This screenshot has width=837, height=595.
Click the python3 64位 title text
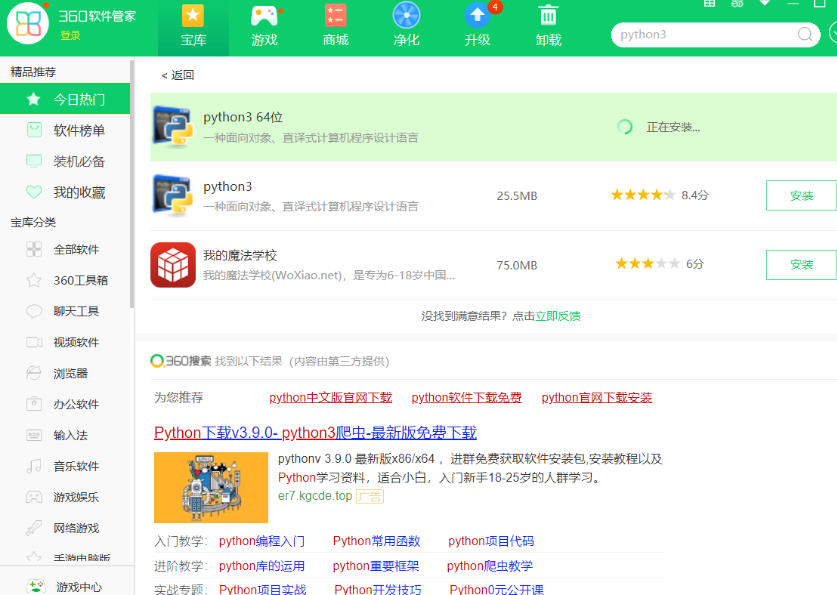(243, 117)
